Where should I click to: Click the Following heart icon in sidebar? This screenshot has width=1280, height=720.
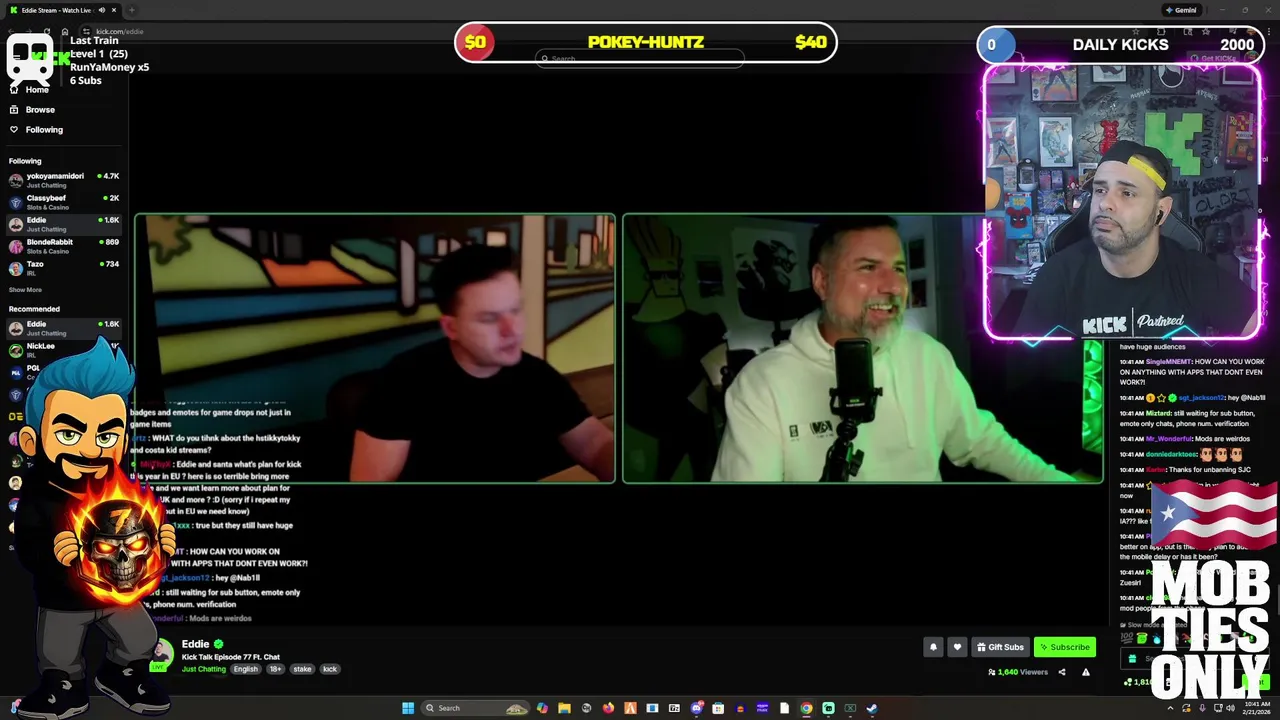[x=14, y=129]
